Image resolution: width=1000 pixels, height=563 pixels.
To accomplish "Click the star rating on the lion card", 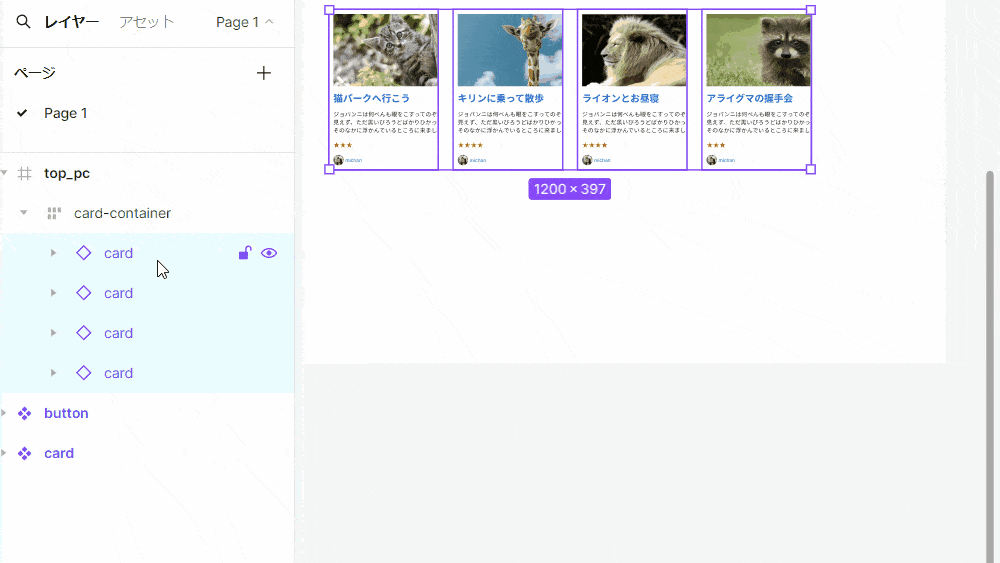I will point(594,145).
